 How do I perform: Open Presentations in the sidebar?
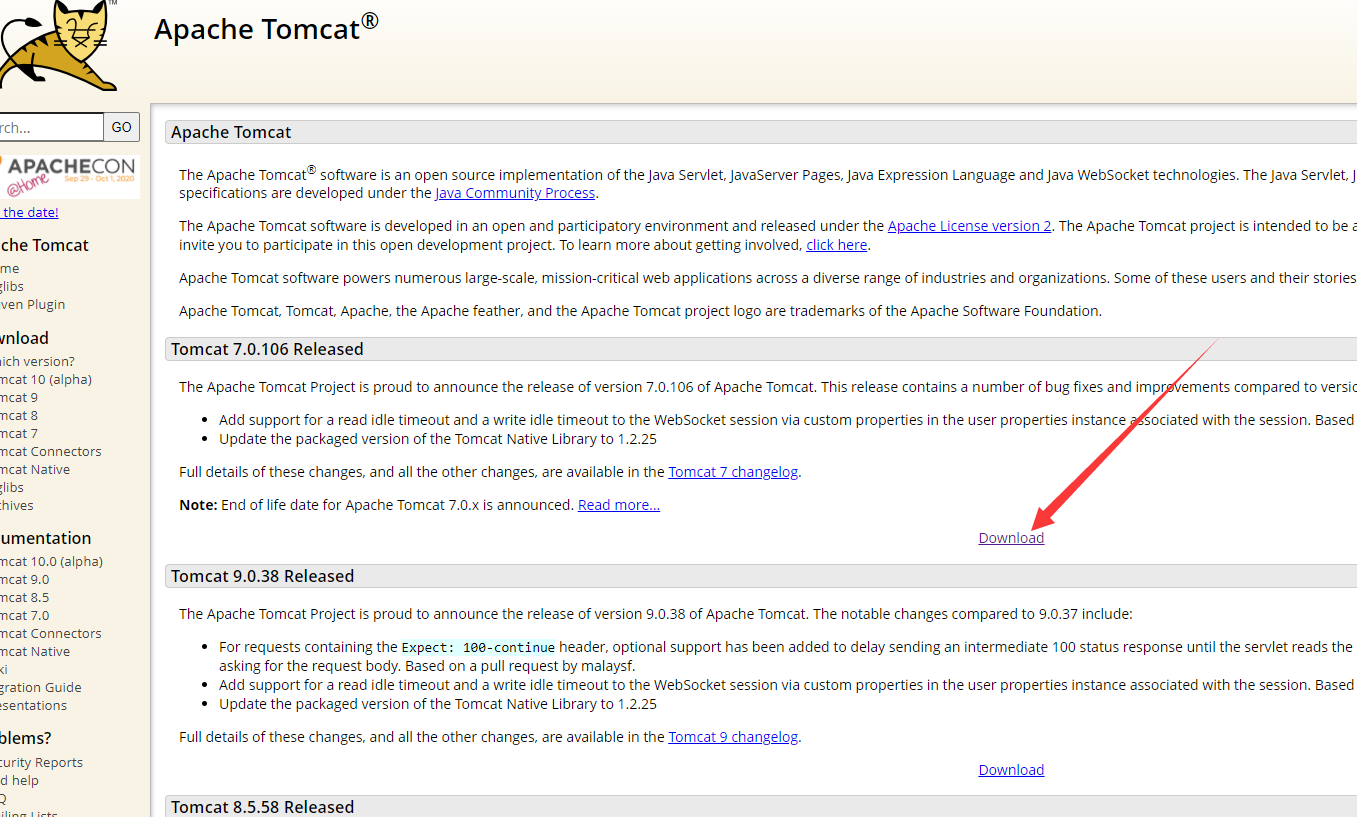coord(34,705)
